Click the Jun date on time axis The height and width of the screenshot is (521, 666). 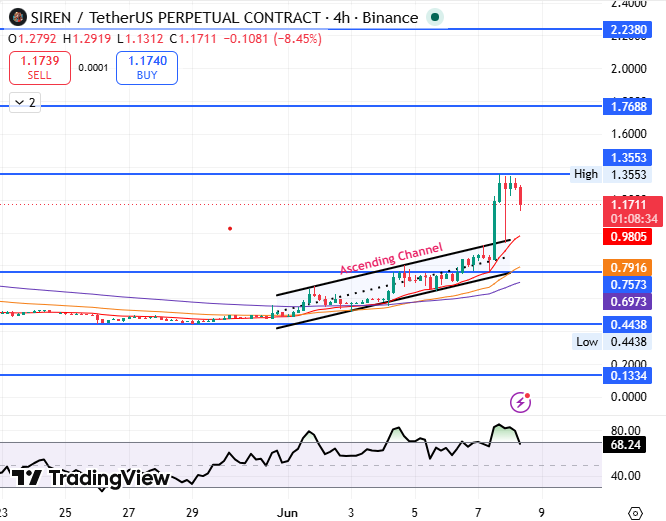click(288, 513)
